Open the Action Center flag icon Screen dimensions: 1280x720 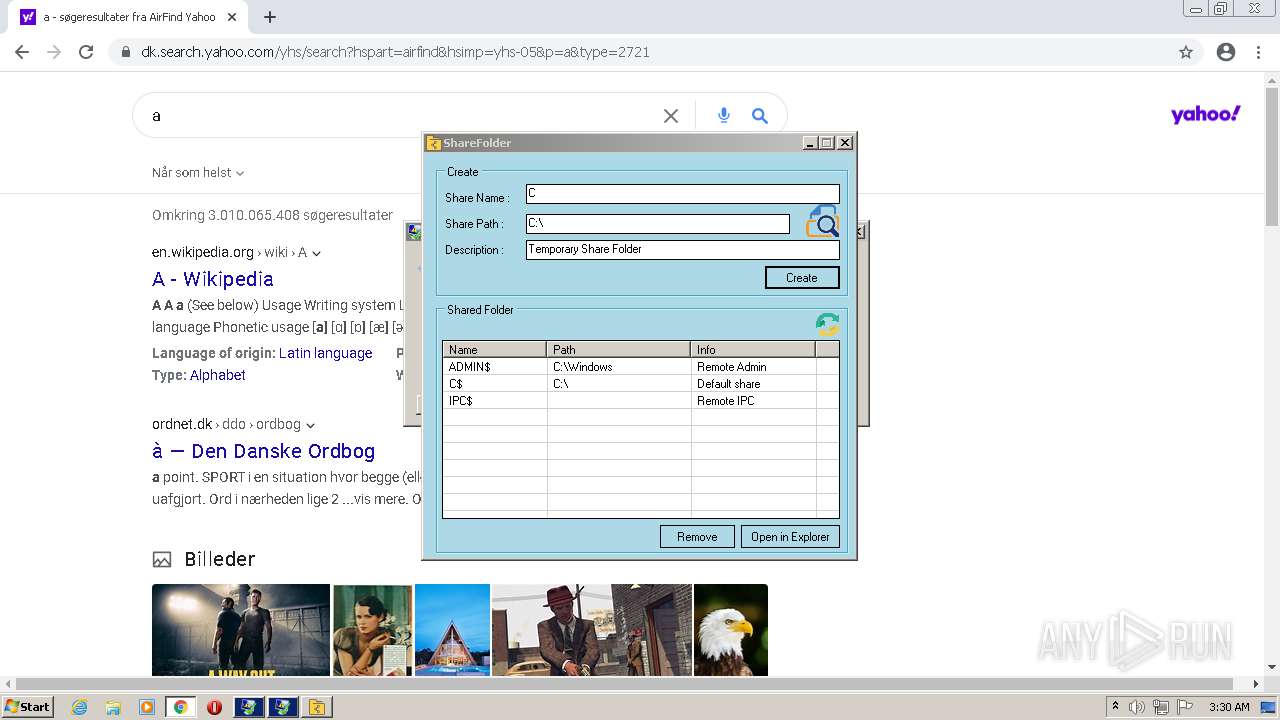[1185, 707]
